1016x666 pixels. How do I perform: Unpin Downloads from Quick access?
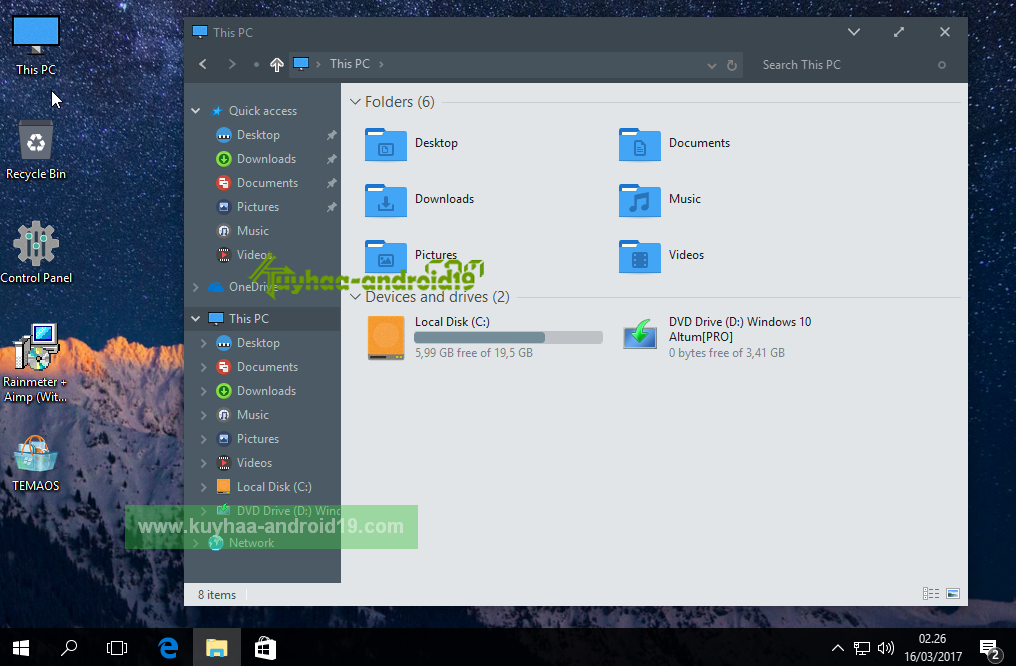[331, 159]
